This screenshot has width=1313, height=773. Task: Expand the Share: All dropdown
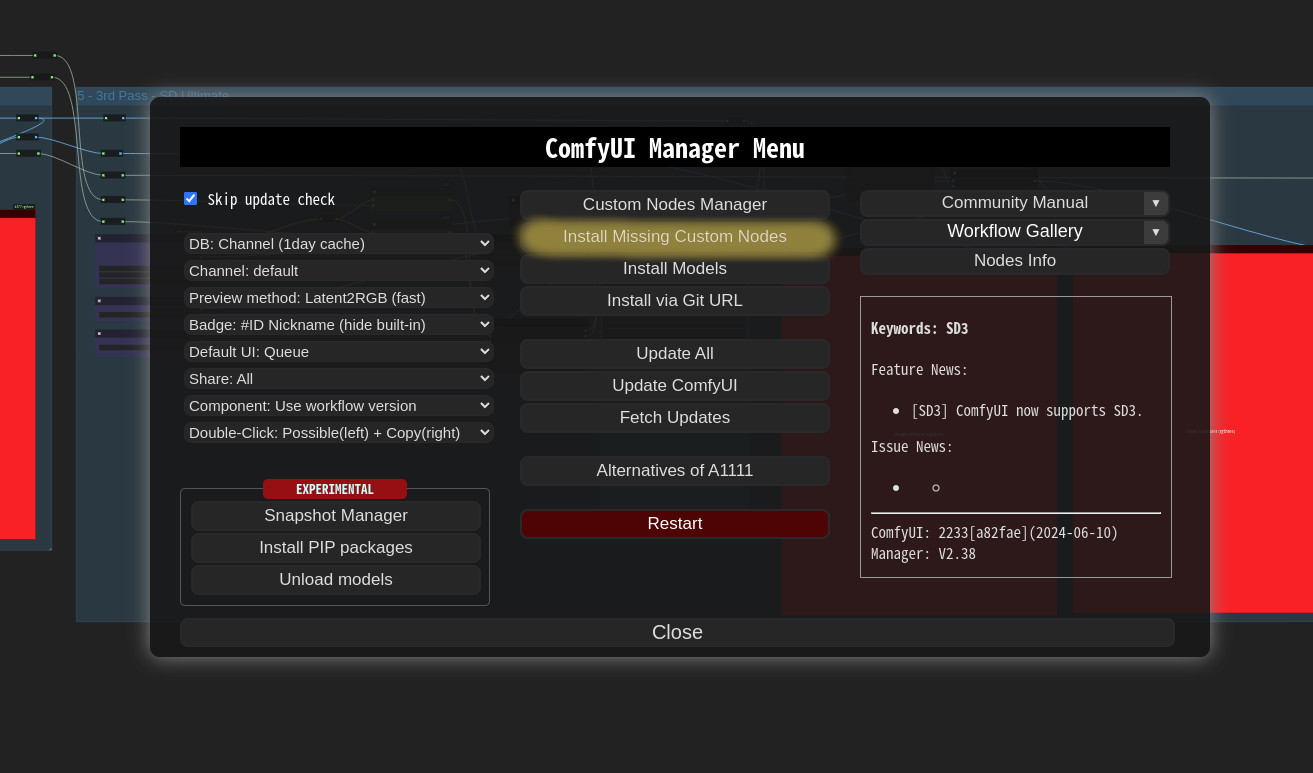[338, 379]
